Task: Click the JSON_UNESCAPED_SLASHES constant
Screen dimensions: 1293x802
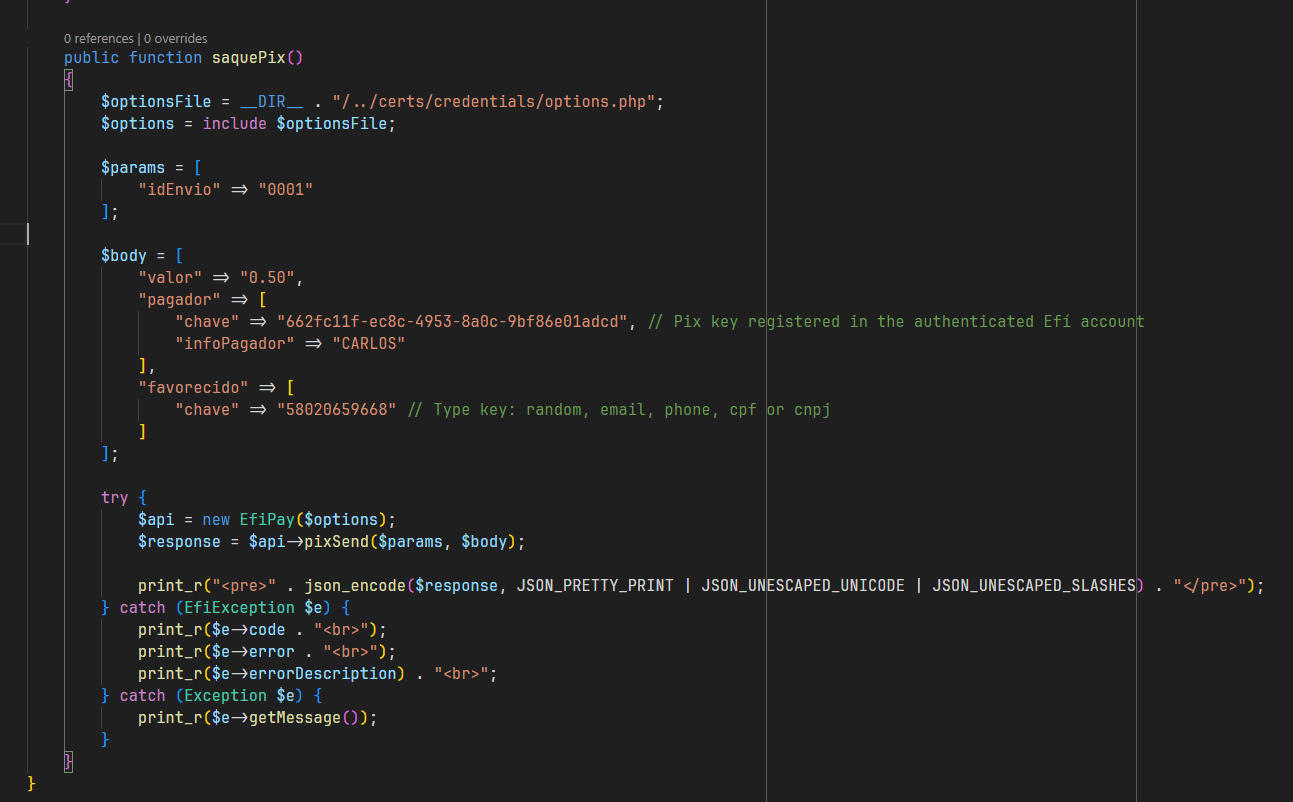Action: [x=1034, y=586]
